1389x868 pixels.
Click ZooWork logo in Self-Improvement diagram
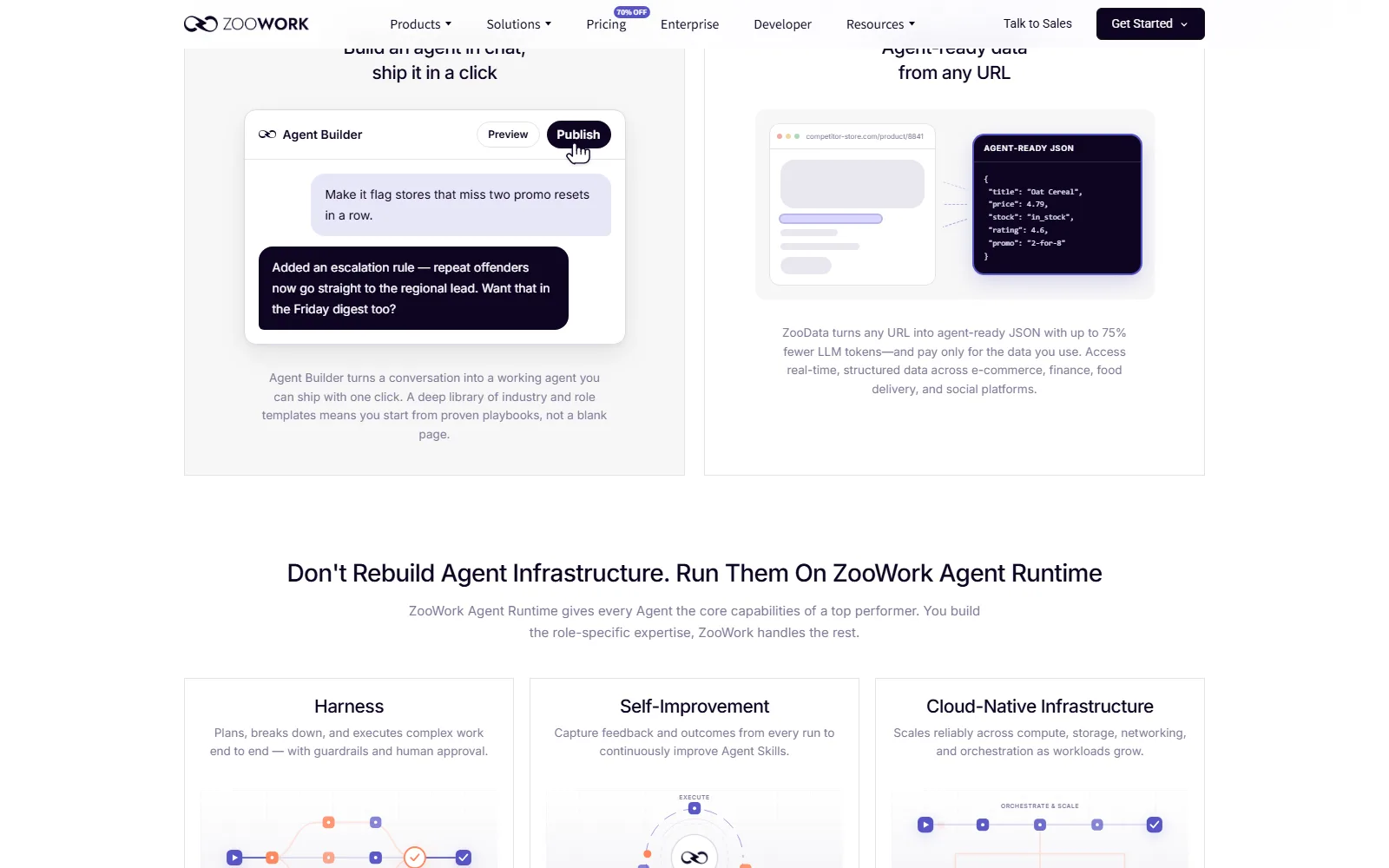694,857
